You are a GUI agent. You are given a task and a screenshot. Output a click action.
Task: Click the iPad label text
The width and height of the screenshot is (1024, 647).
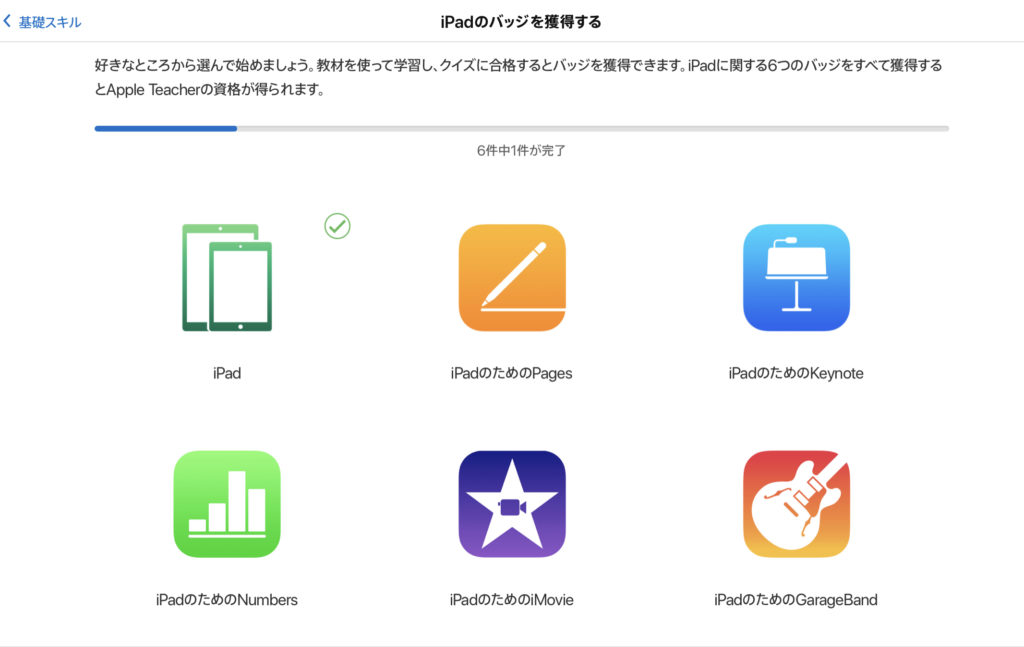[x=227, y=374]
